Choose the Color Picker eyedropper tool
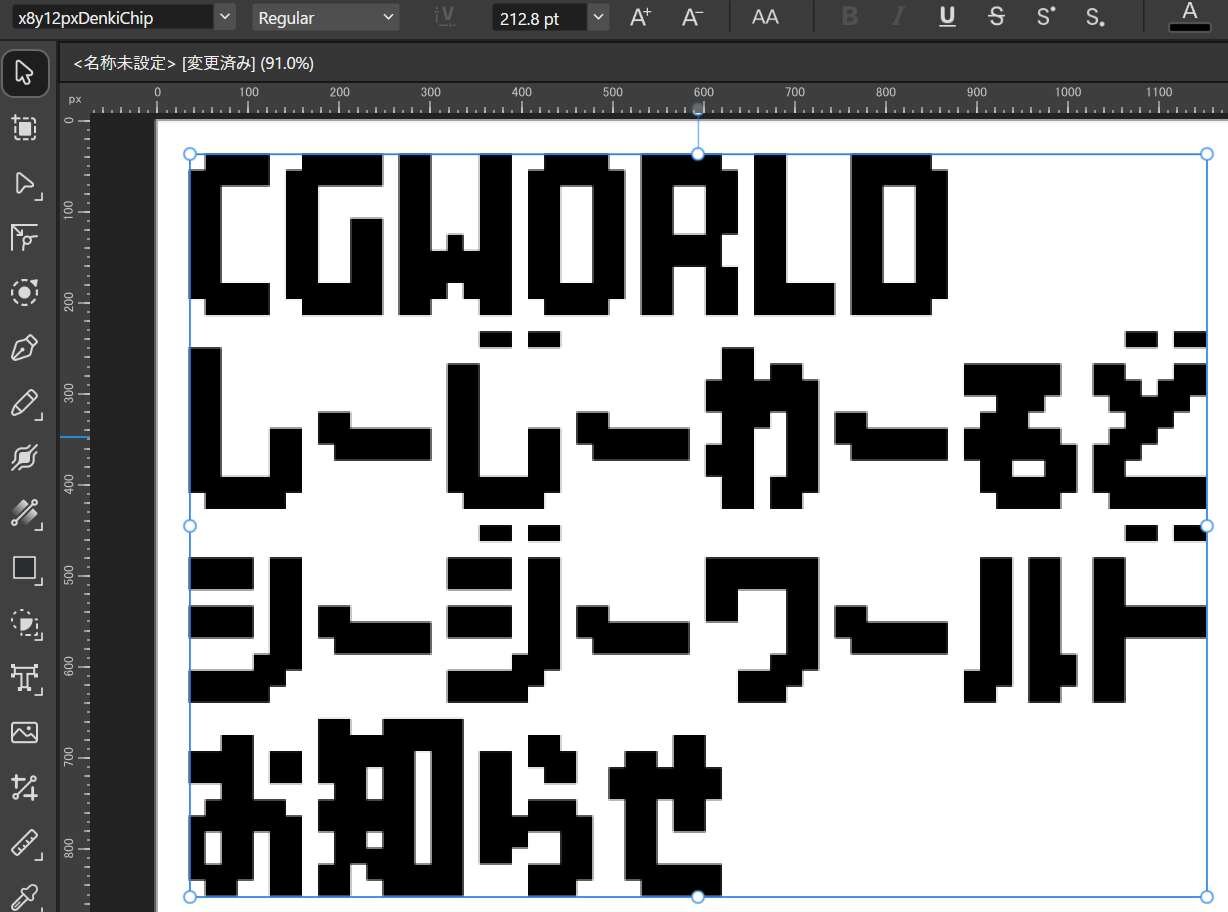 [24, 893]
